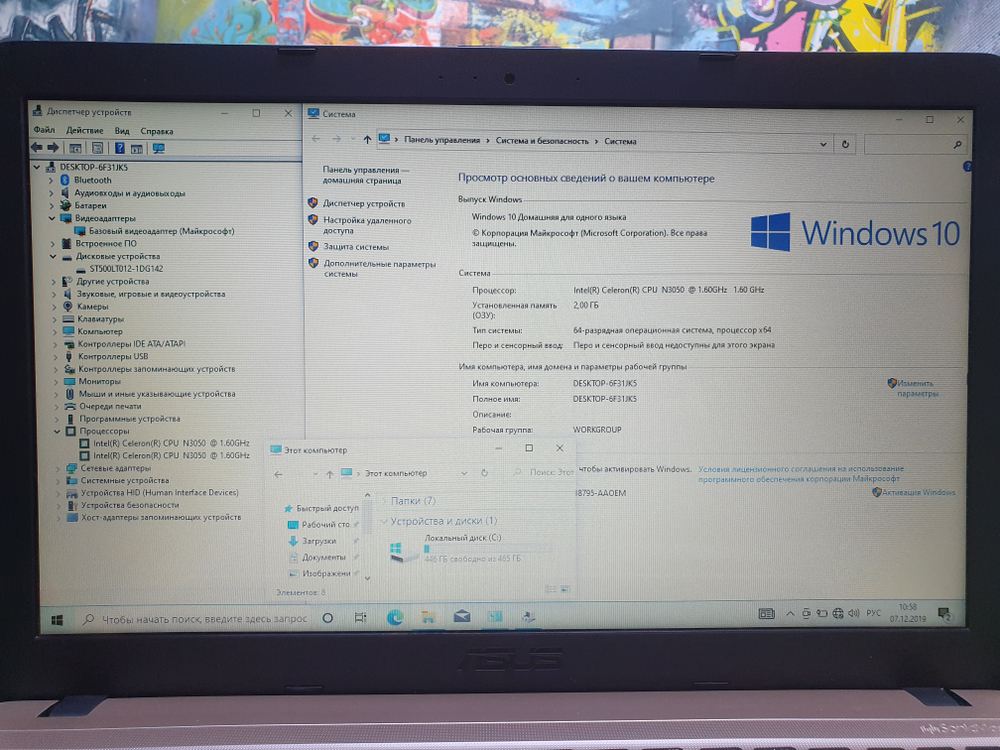1000x750 pixels.
Task: Click the Forward arrow in Device Manager toolbar
Action: pyautogui.click(x=53, y=147)
